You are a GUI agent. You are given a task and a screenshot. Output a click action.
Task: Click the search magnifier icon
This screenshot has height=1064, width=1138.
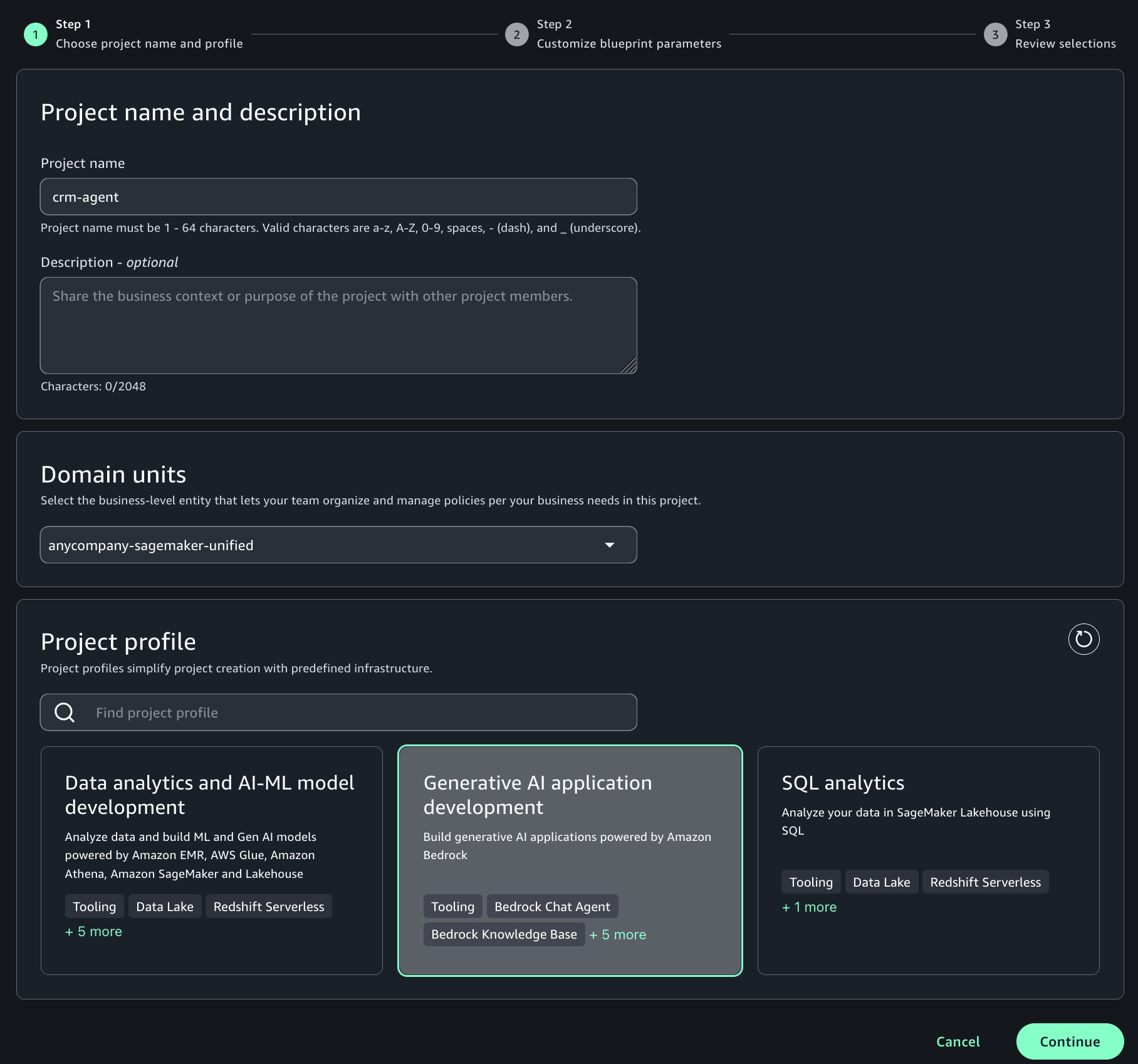(x=65, y=712)
